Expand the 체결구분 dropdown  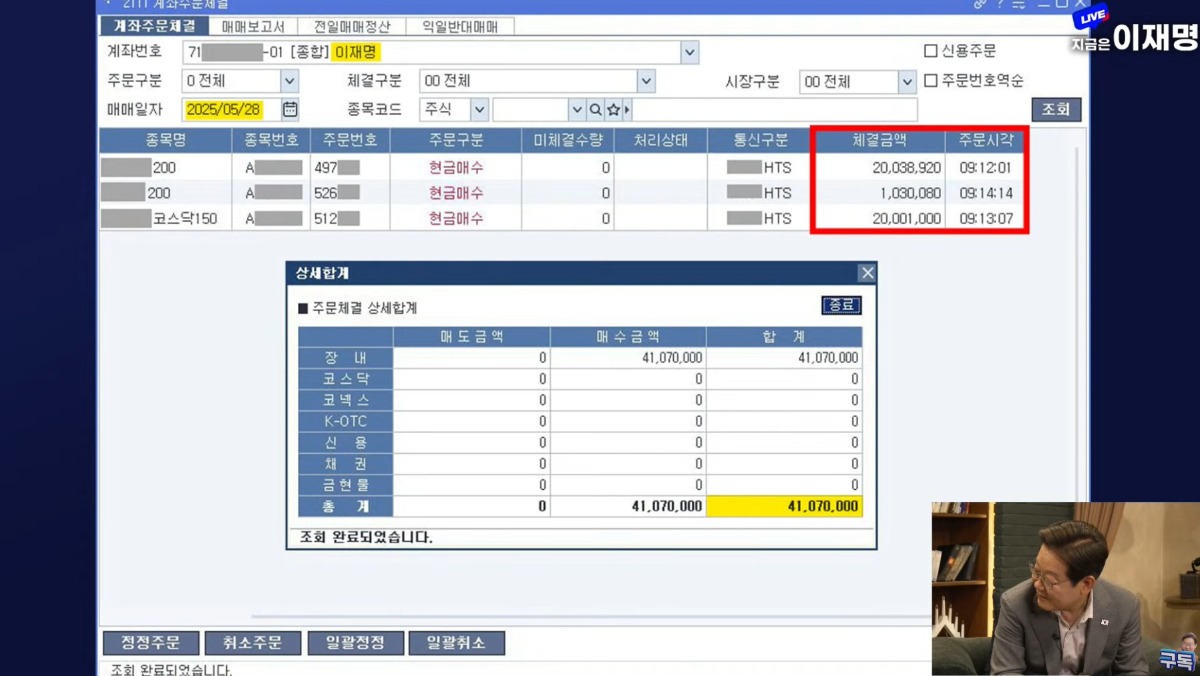[646, 81]
